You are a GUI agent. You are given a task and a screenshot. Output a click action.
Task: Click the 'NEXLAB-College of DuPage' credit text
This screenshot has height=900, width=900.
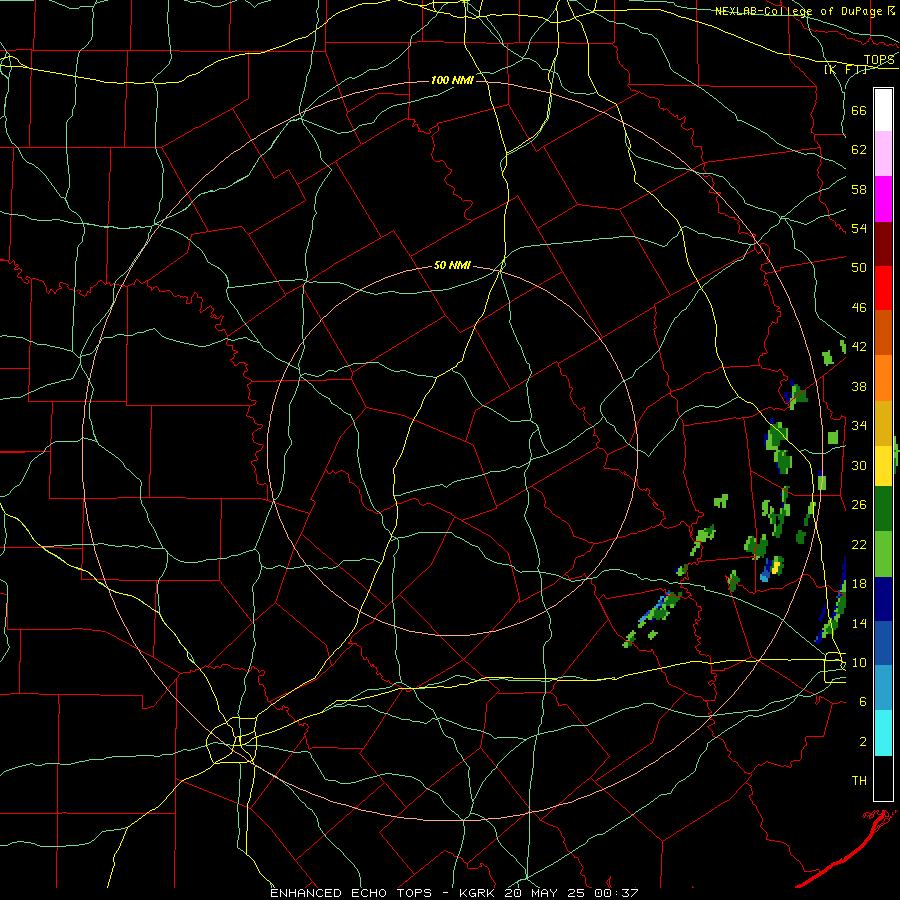tap(799, 11)
